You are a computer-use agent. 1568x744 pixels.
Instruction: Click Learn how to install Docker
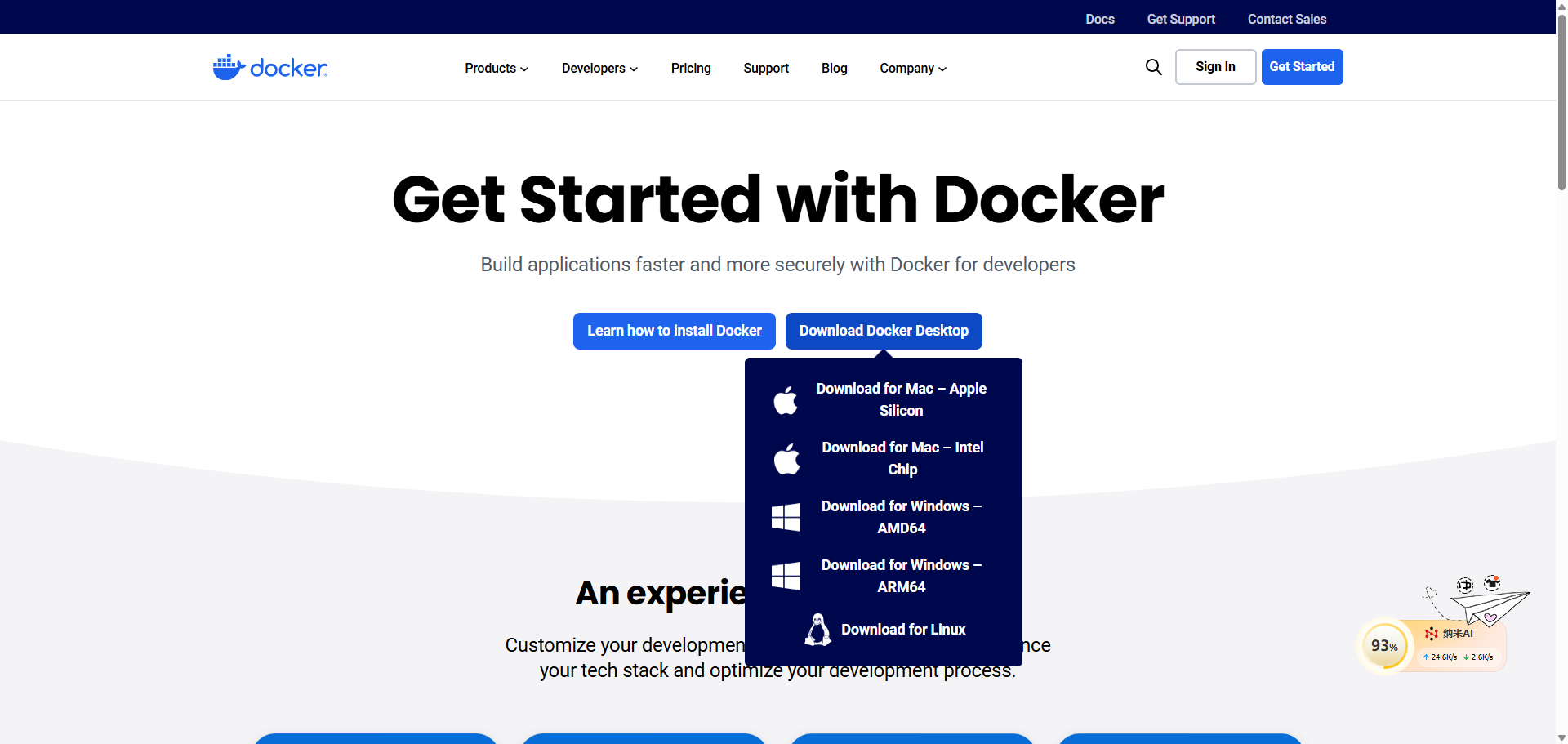[x=675, y=331]
